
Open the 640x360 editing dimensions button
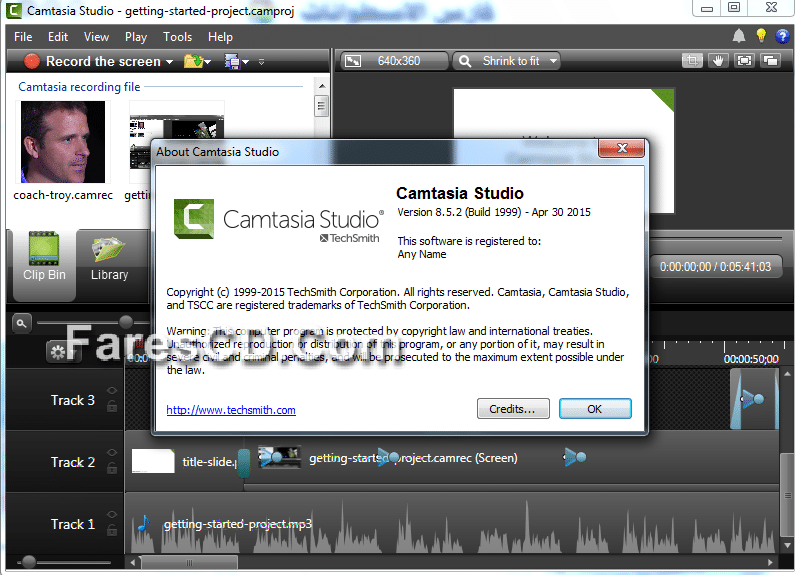click(394, 61)
